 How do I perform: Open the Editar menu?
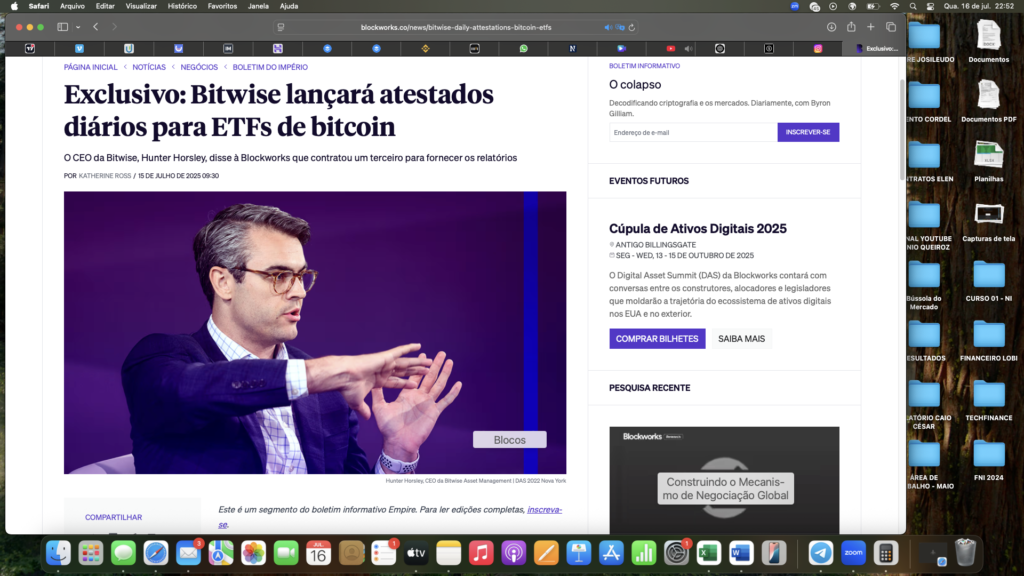pos(105,6)
